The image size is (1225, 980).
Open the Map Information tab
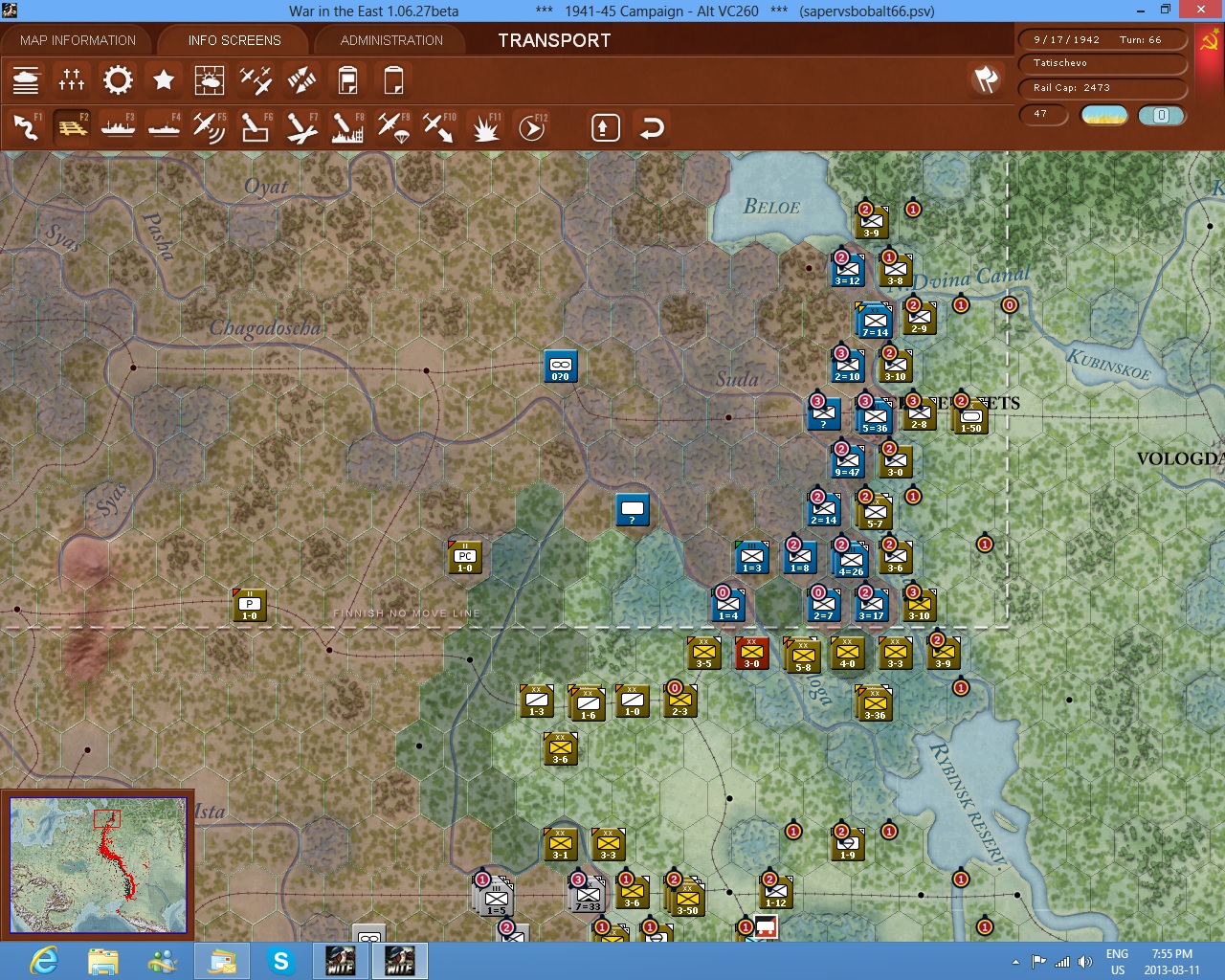pyautogui.click(x=78, y=40)
